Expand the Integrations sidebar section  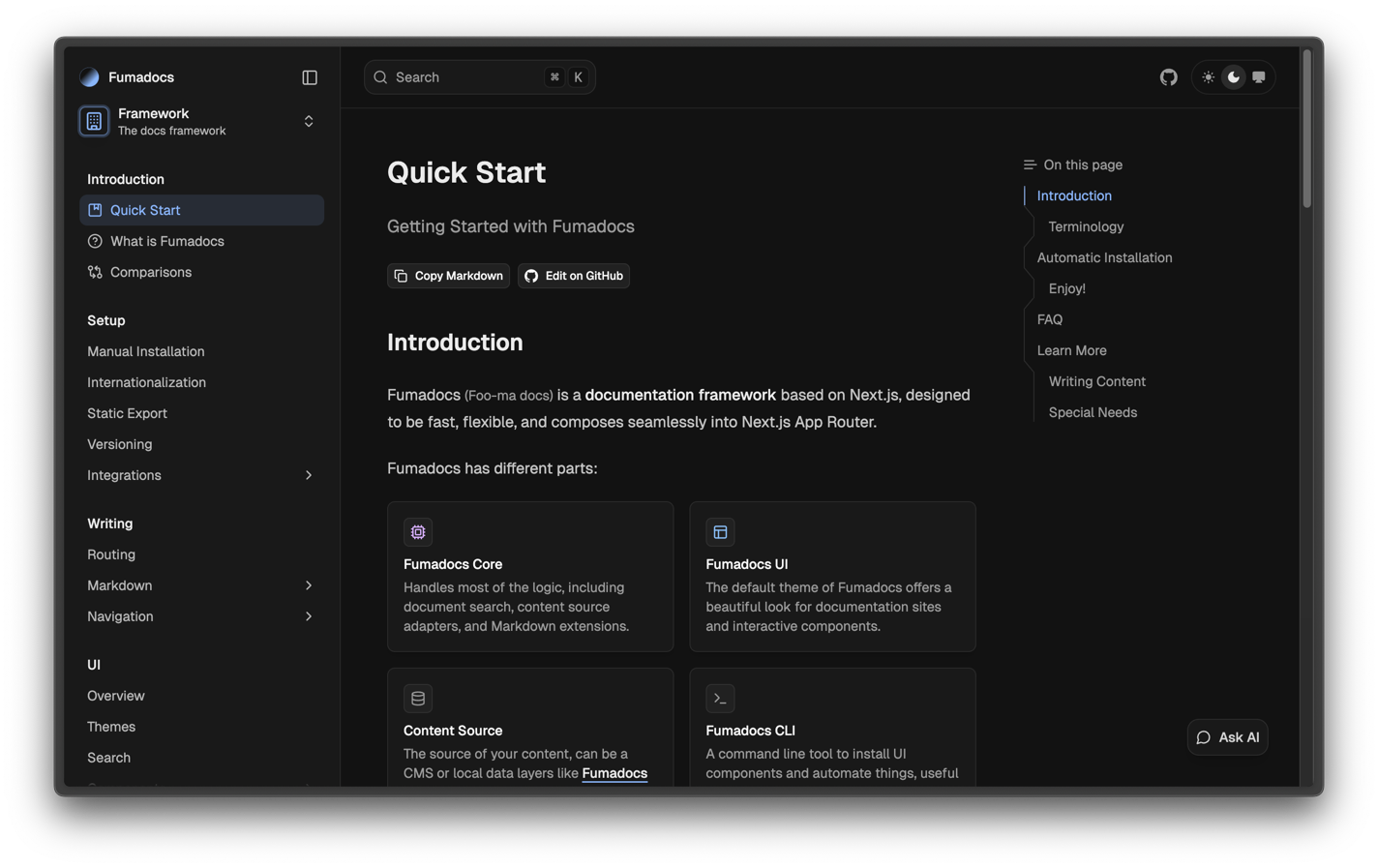point(308,475)
